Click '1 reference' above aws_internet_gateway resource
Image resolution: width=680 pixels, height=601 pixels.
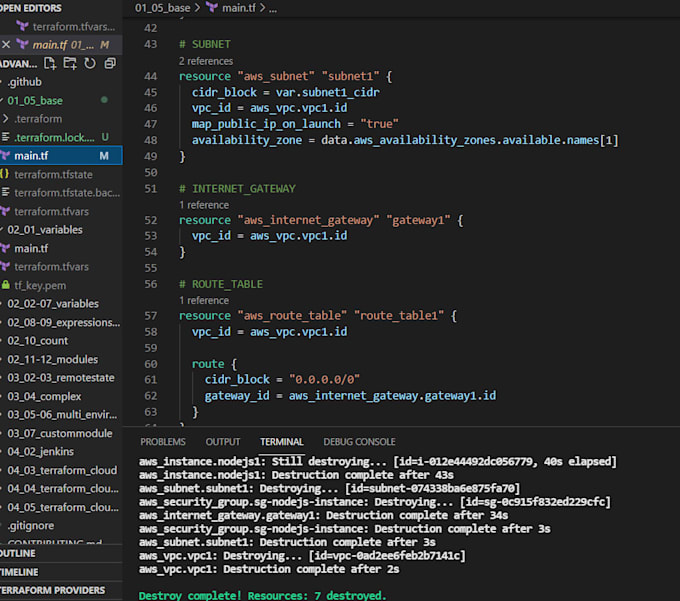click(x=204, y=205)
